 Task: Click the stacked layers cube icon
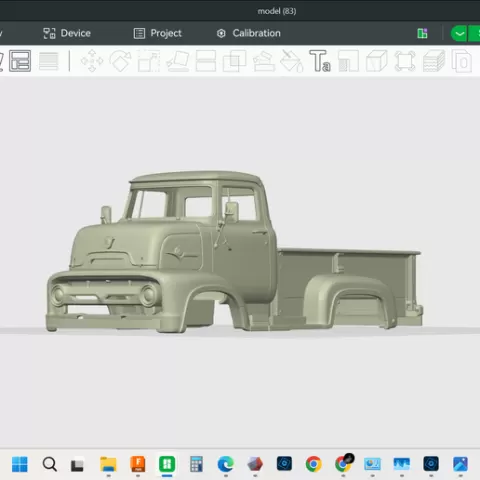[434, 61]
